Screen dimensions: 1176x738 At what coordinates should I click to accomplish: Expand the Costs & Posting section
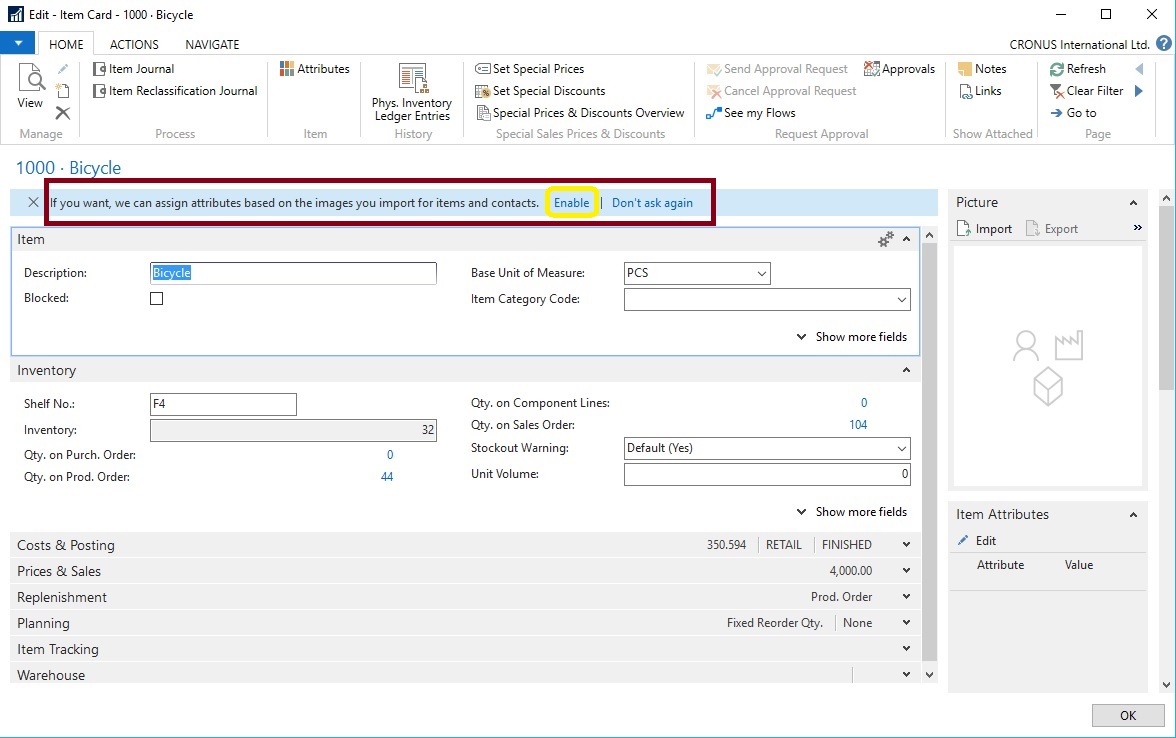(x=66, y=545)
